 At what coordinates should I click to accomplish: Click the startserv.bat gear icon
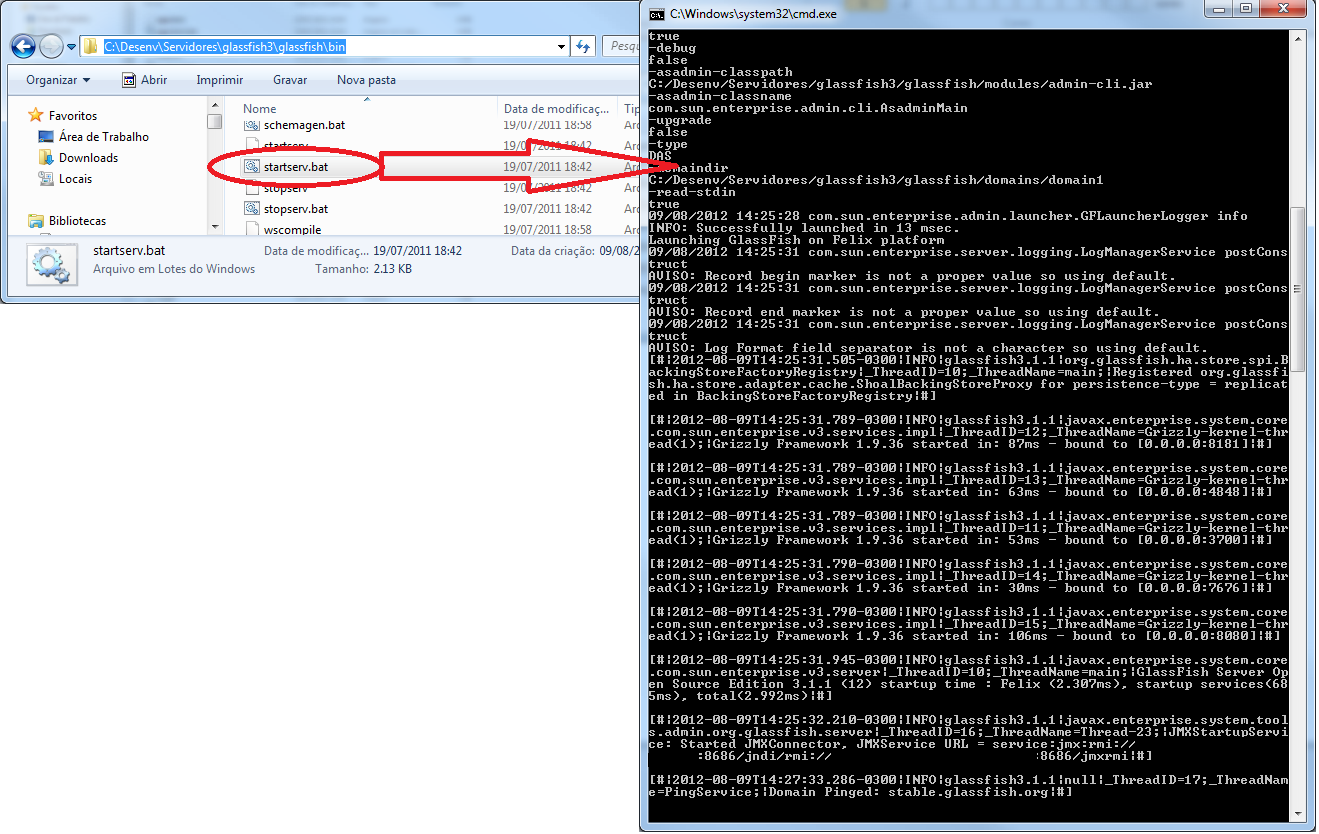coord(250,166)
